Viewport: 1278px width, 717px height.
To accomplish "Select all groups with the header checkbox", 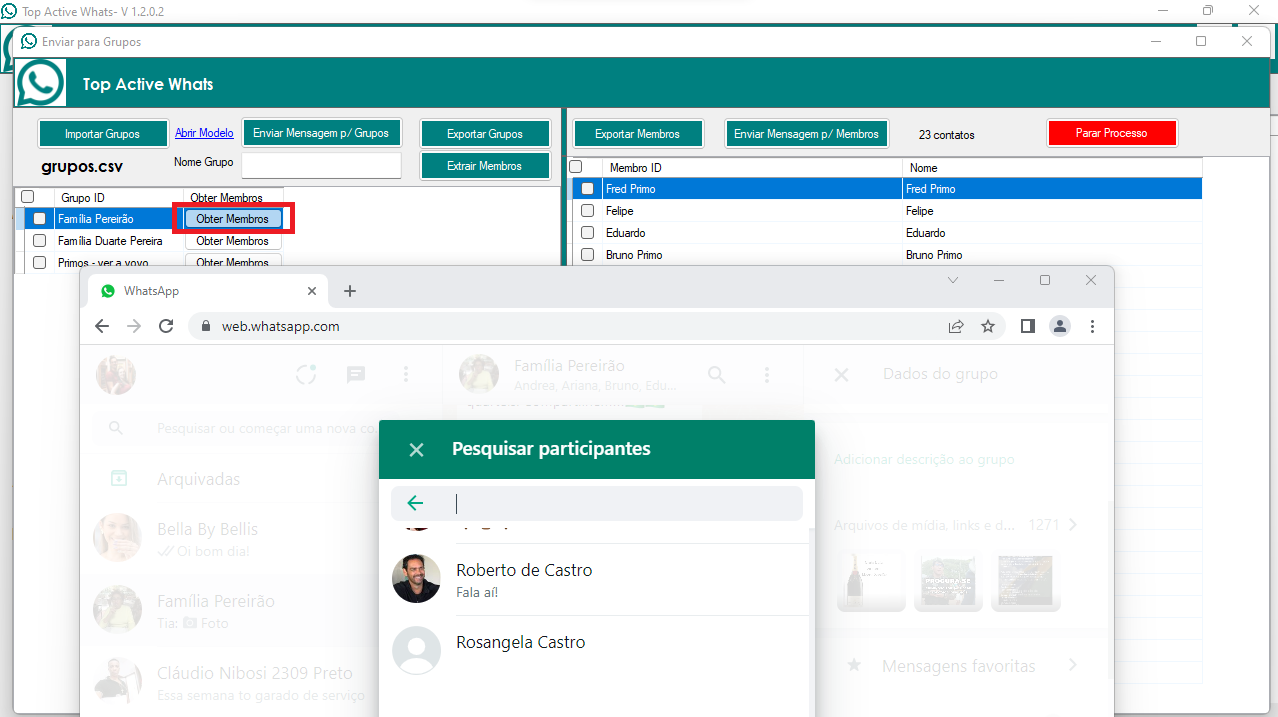I will point(28,197).
